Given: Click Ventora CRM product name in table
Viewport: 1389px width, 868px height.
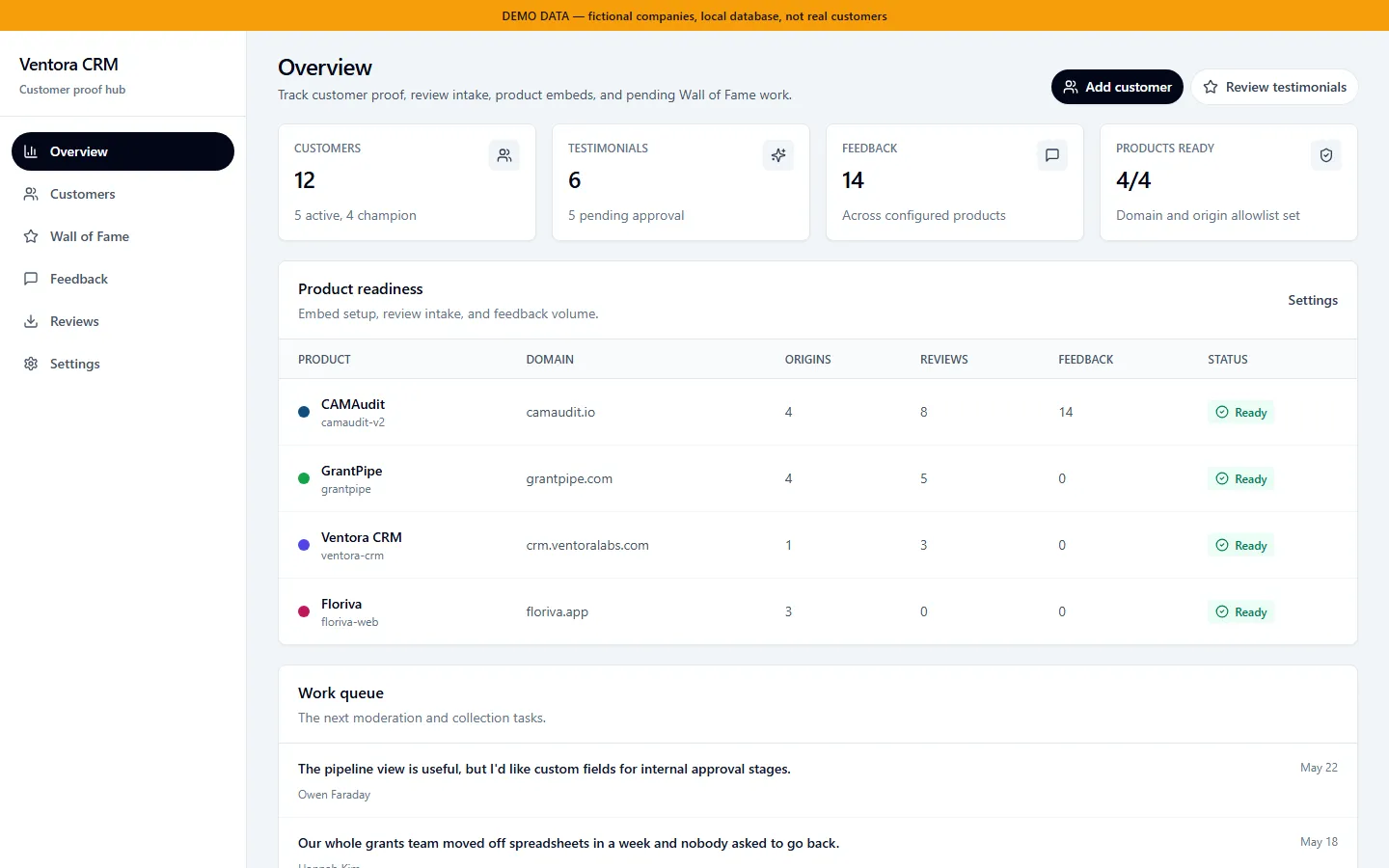Looking at the screenshot, I should tap(362, 537).
